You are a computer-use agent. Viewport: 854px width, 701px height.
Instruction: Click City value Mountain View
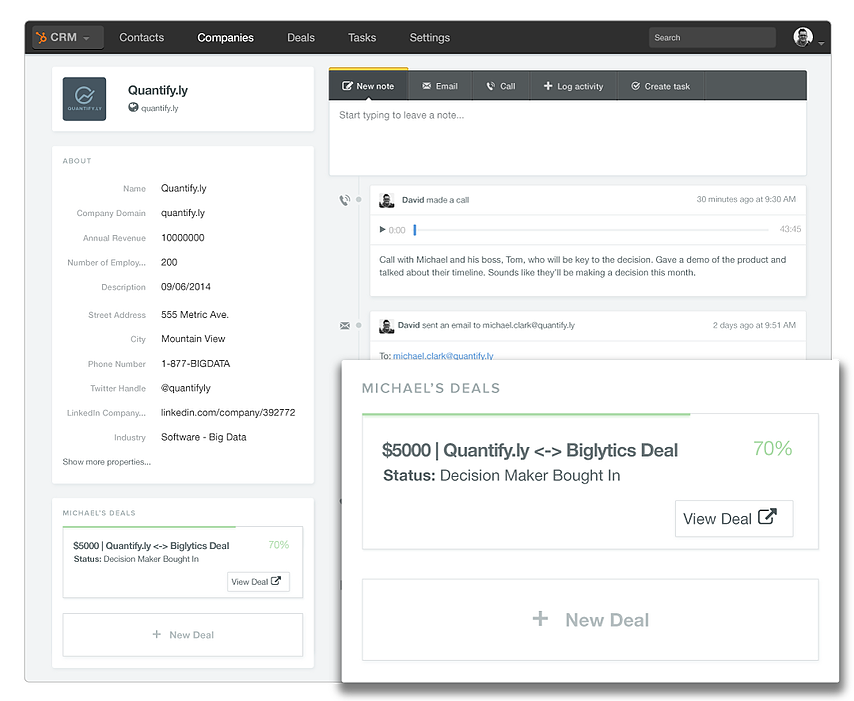pyautogui.click(x=193, y=339)
